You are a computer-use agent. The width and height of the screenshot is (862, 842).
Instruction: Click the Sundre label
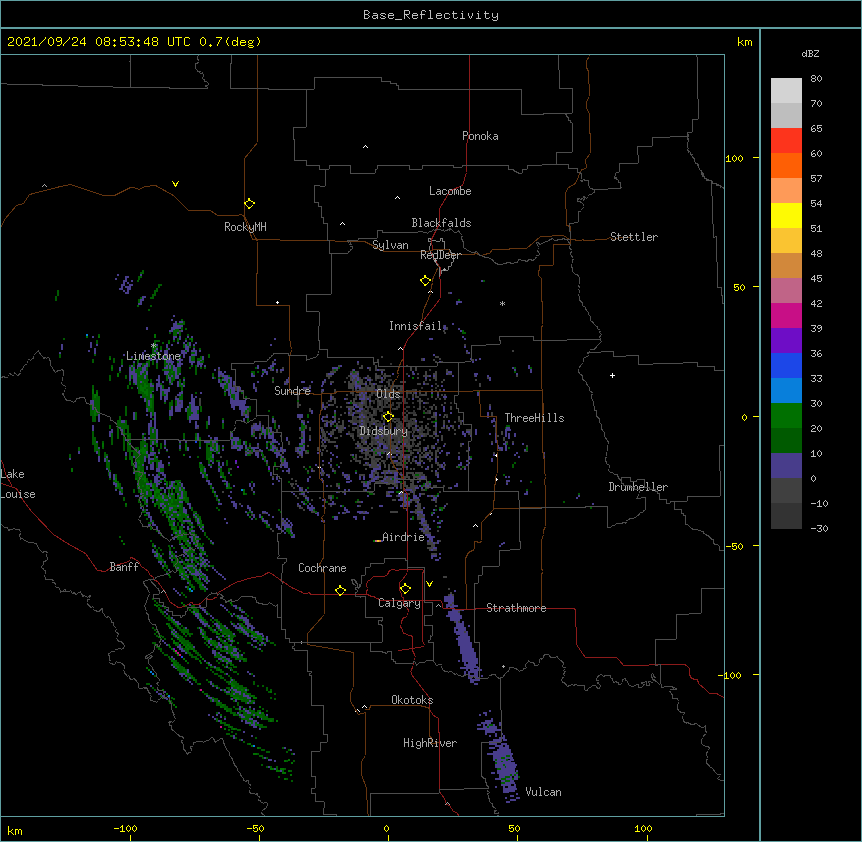(292, 391)
